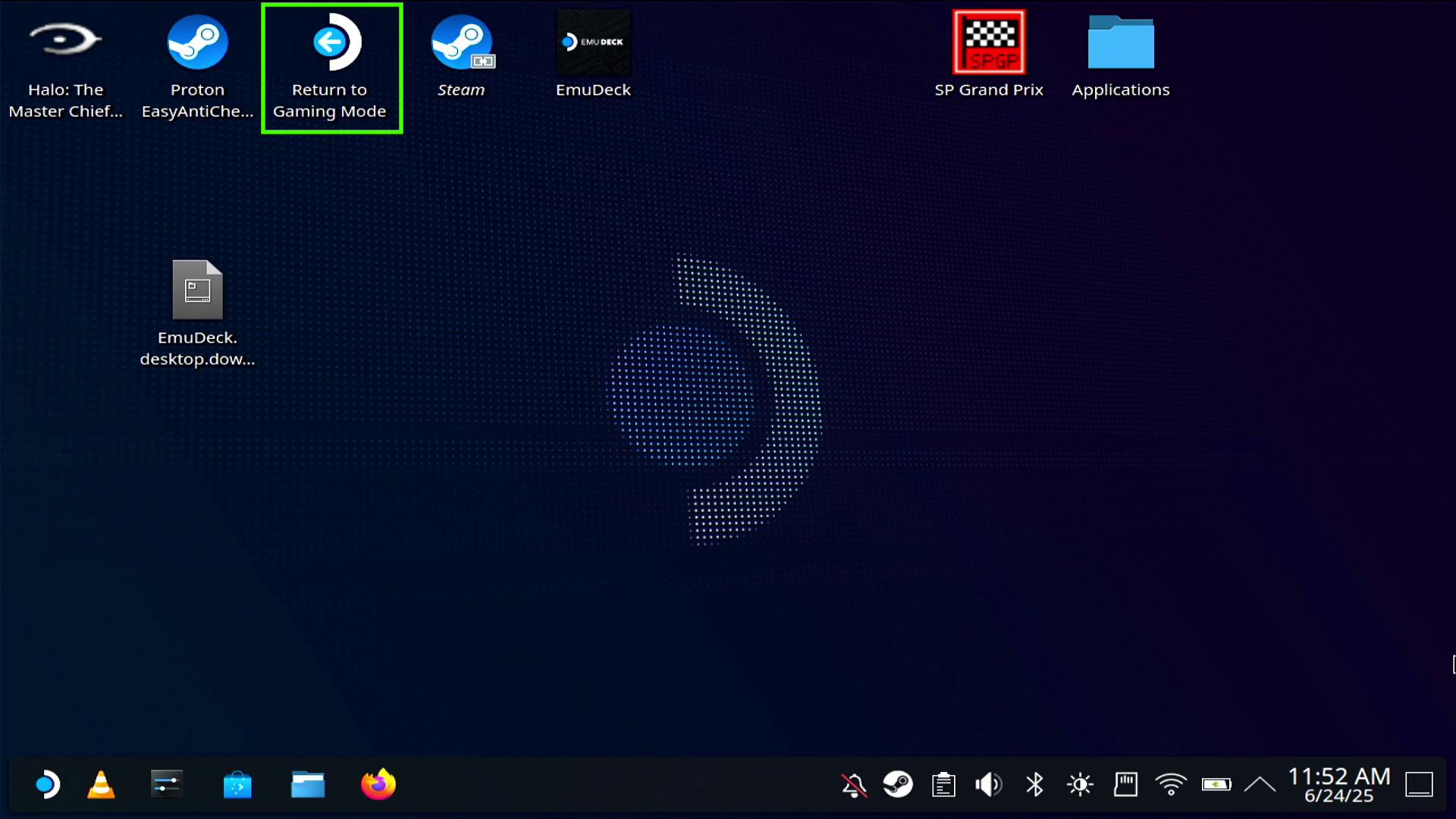The width and height of the screenshot is (1456, 819).
Task: Open the Bluetooth tray applet
Action: pos(1034,784)
